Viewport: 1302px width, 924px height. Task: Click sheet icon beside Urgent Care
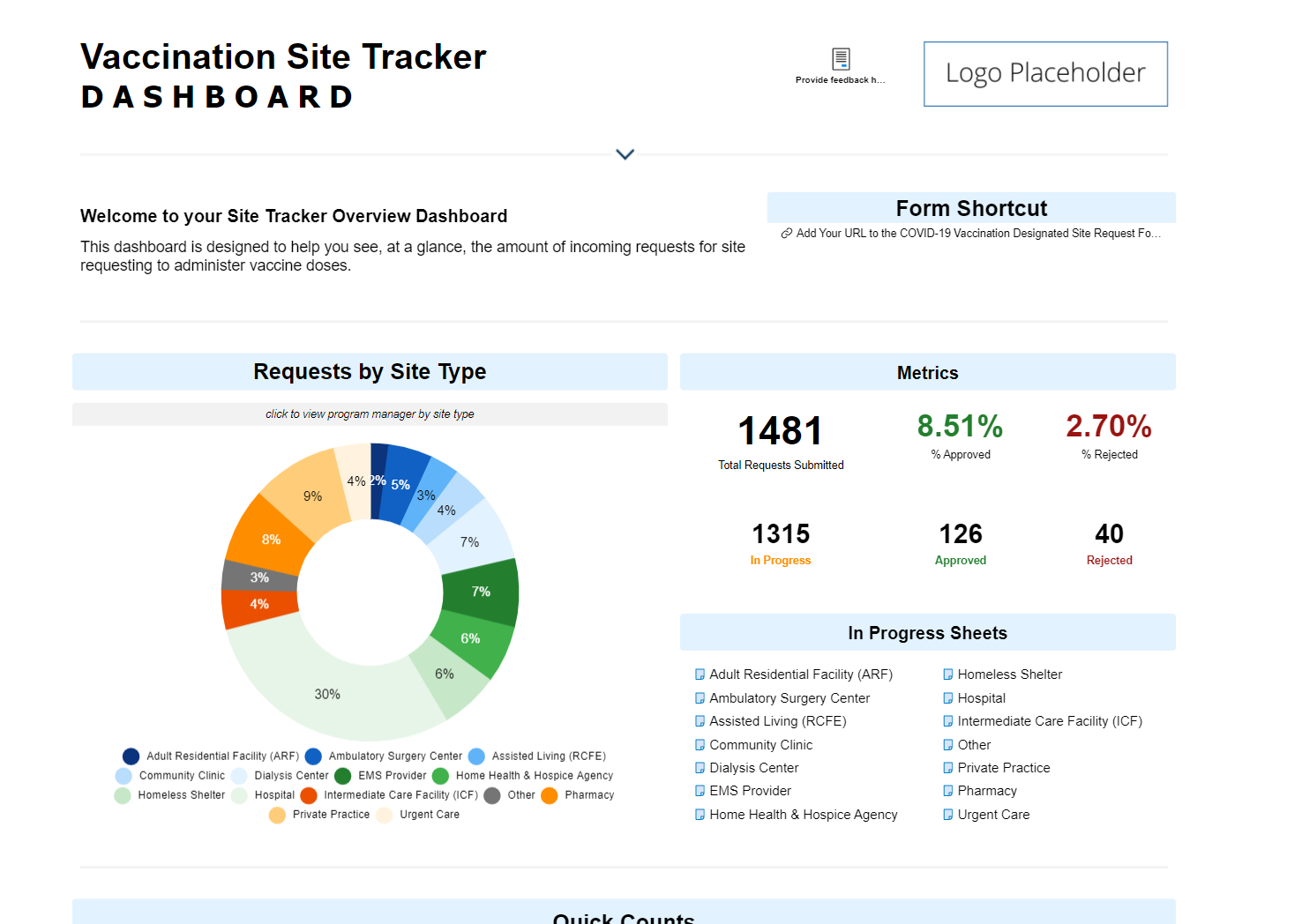click(x=948, y=815)
